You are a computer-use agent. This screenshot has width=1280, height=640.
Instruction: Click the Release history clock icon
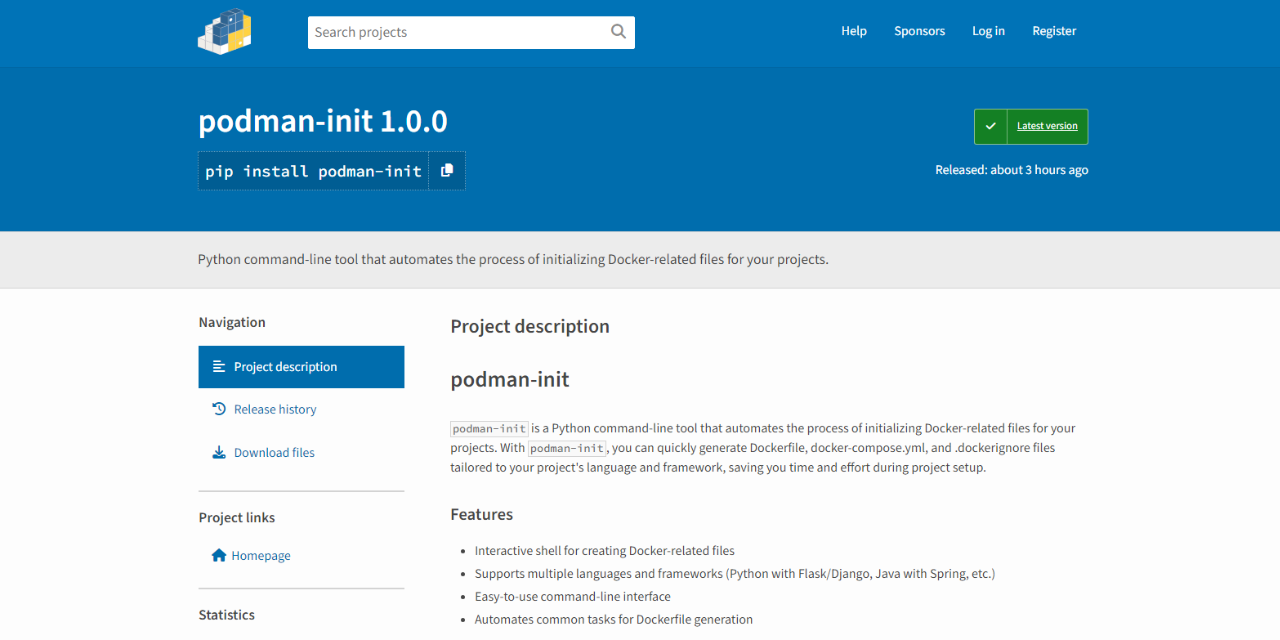pos(219,409)
